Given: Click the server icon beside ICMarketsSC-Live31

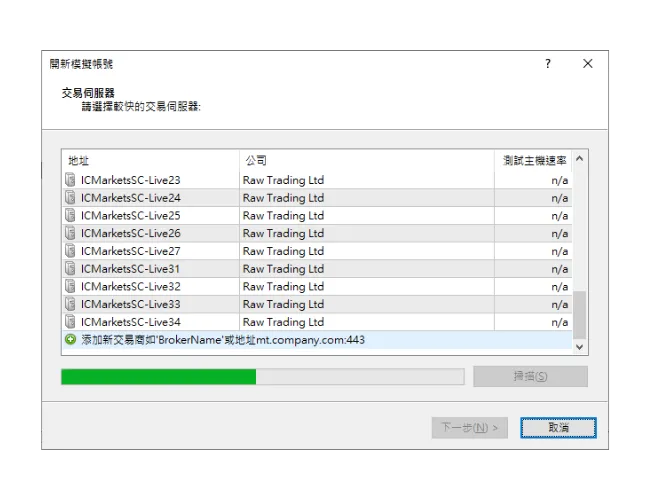Looking at the screenshot, I should pyautogui.click(x=70, y=269).
